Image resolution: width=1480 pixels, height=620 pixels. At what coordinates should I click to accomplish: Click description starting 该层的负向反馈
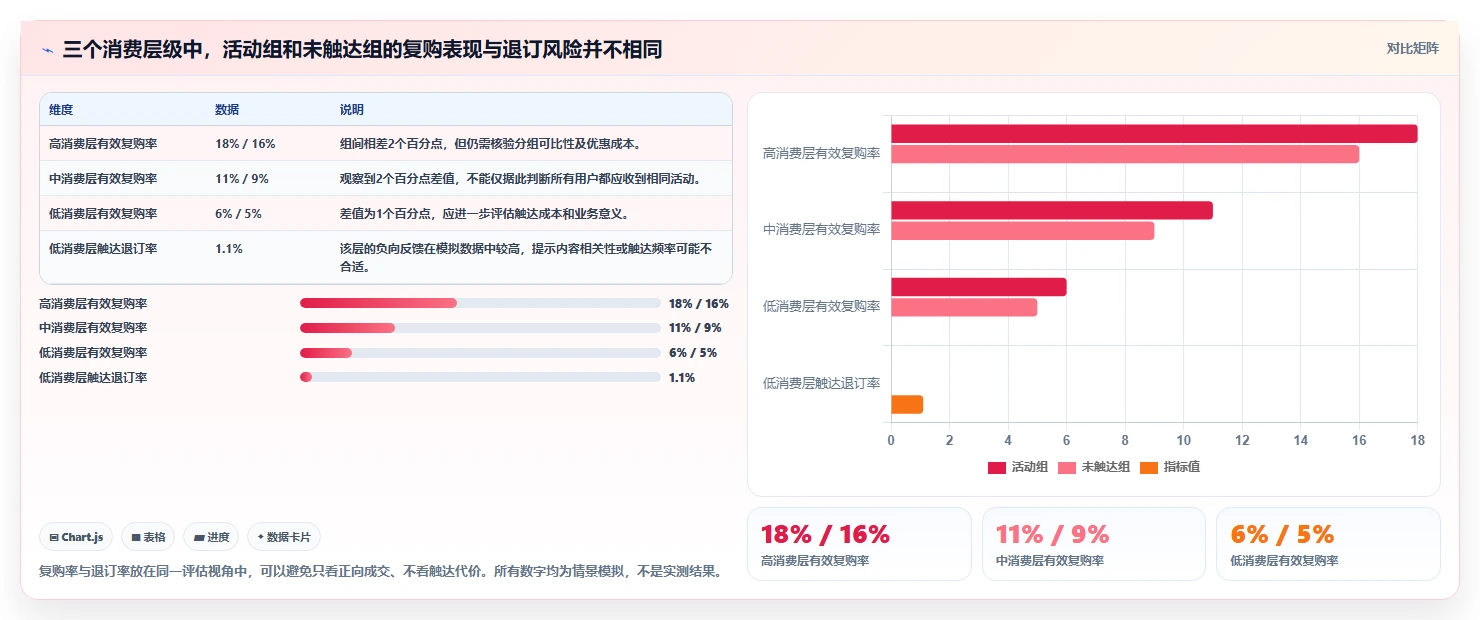click(527, 257)
